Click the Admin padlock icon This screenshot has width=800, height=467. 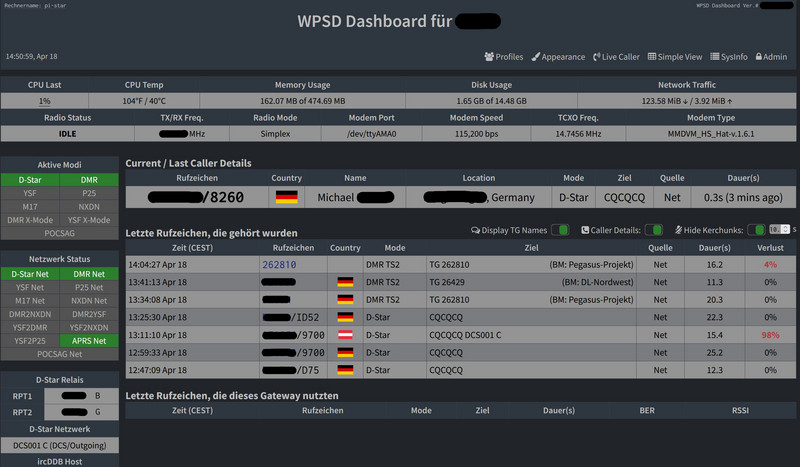[x=759, y=57]
